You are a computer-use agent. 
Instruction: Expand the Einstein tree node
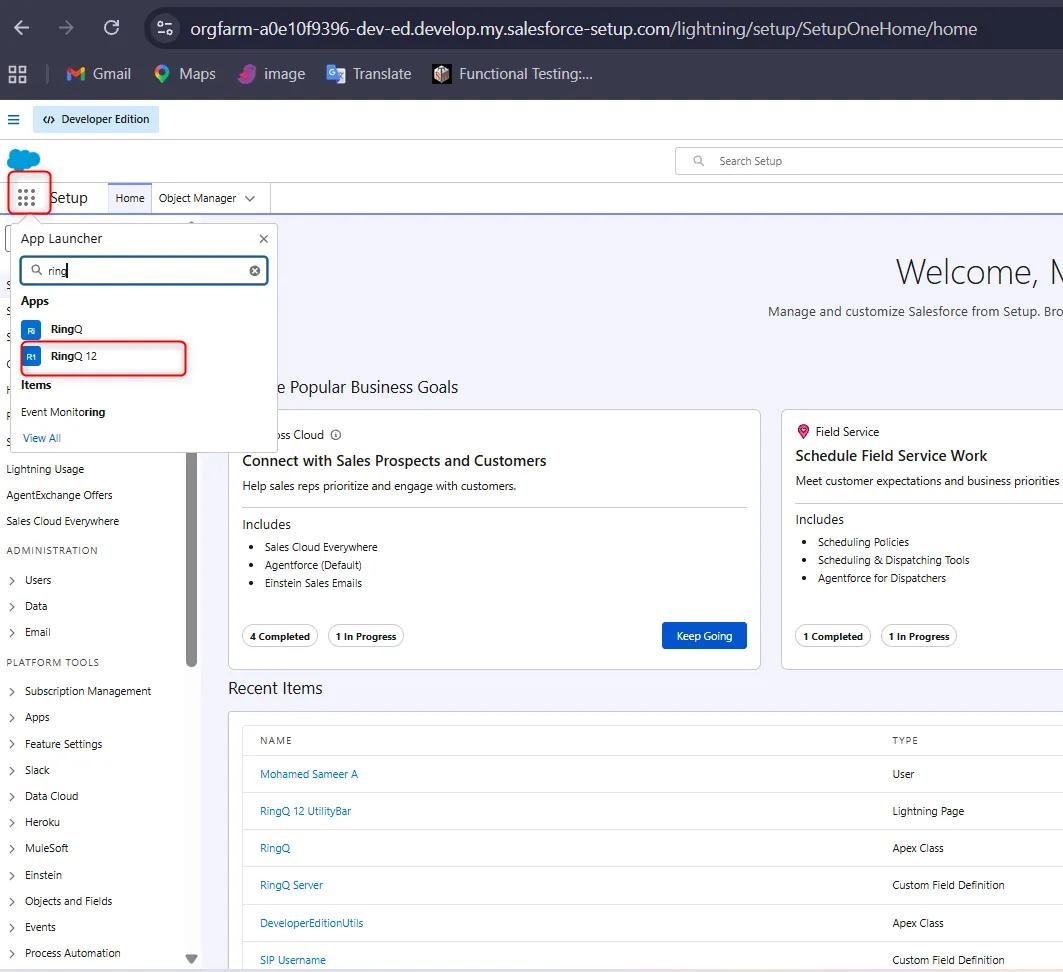click(x=12, y=876)
